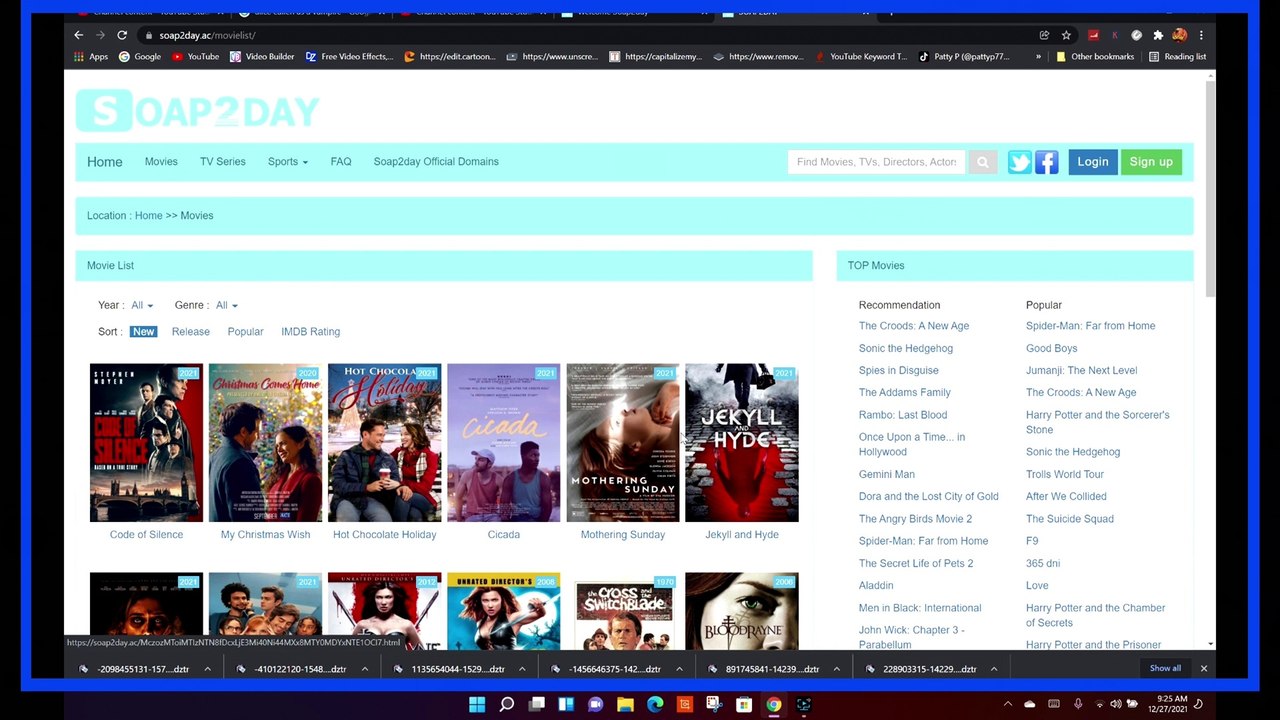Click the Soap2Day logo
The width and height of the screenshot is (1280, 720).
[x=198, y=111]
